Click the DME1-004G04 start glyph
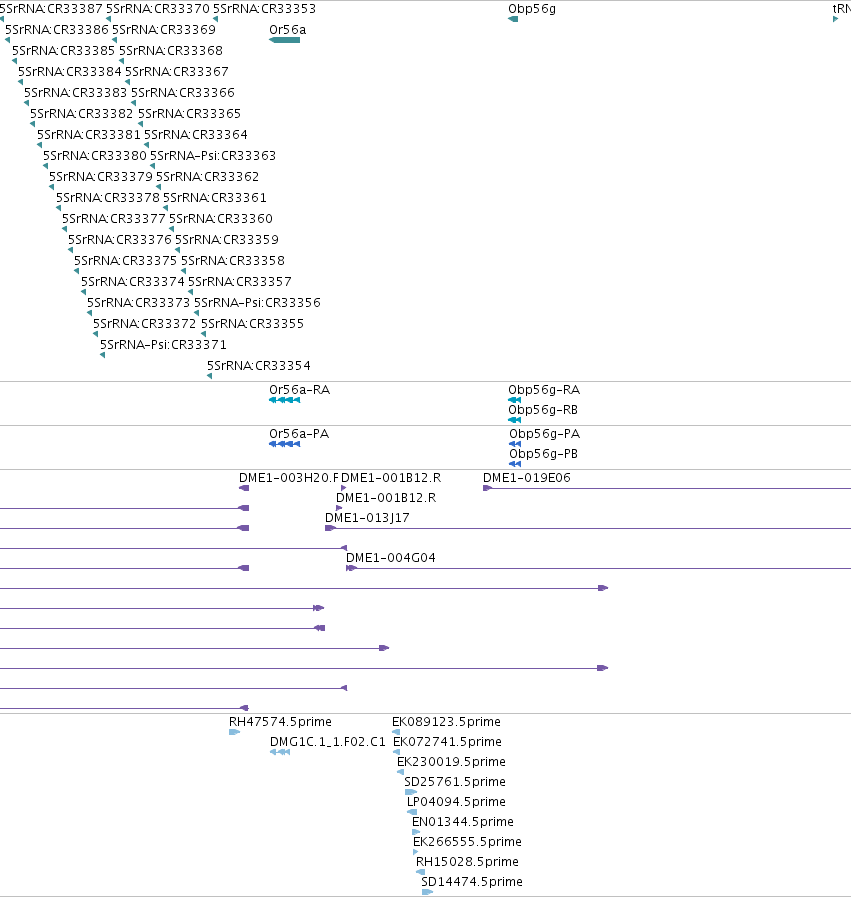Screen dimensions: 851x897 (351, 568)
